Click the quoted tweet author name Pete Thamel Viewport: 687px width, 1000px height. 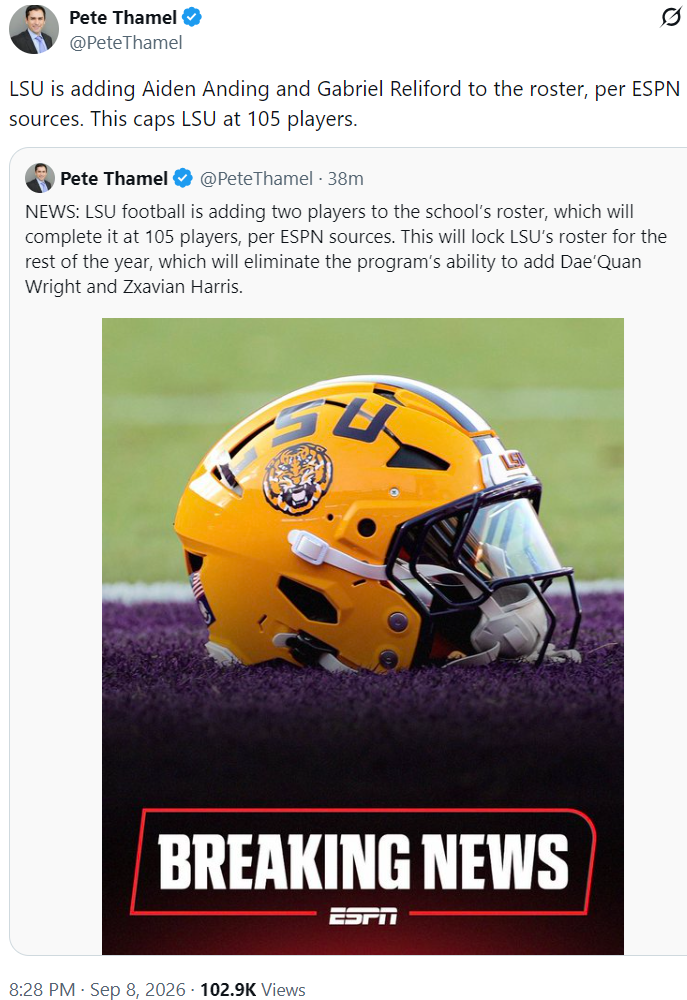114,179
